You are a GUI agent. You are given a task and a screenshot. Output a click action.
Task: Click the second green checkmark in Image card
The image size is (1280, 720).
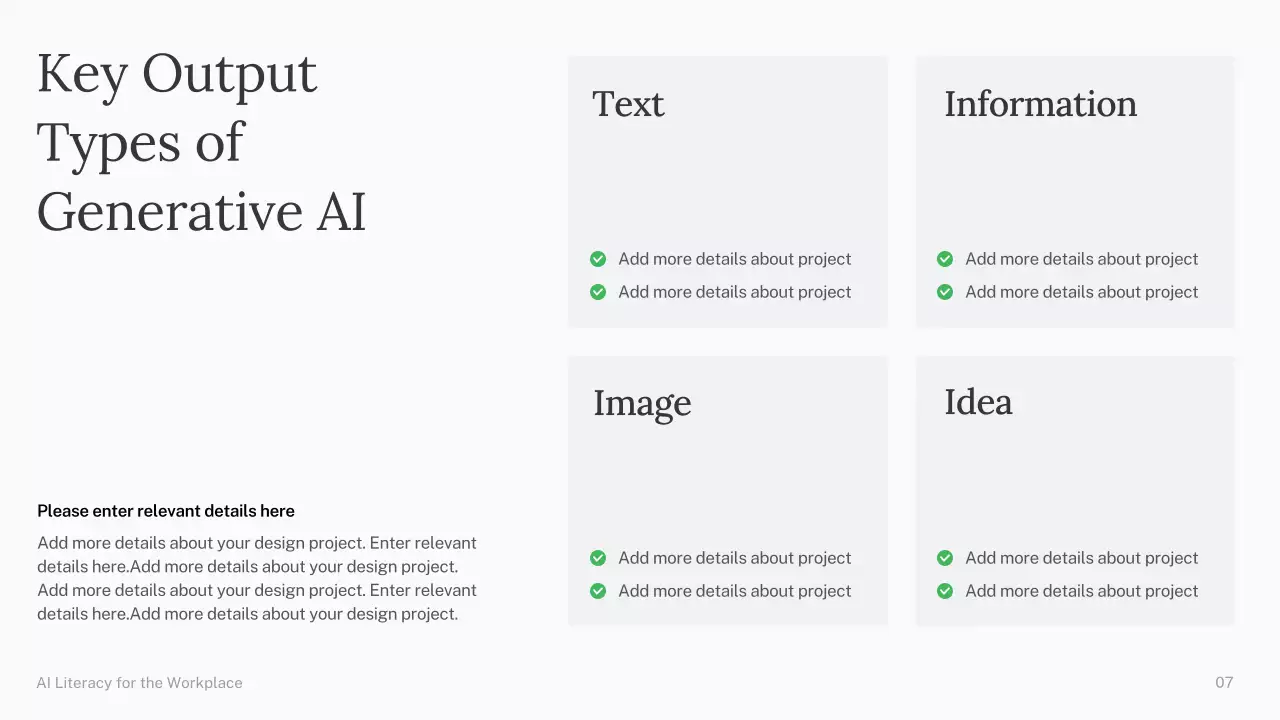pos(598,591)
